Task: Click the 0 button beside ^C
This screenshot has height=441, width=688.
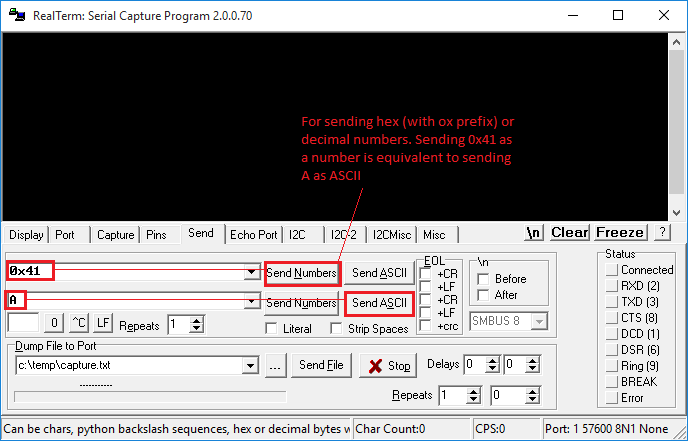Action: (55, 324)
